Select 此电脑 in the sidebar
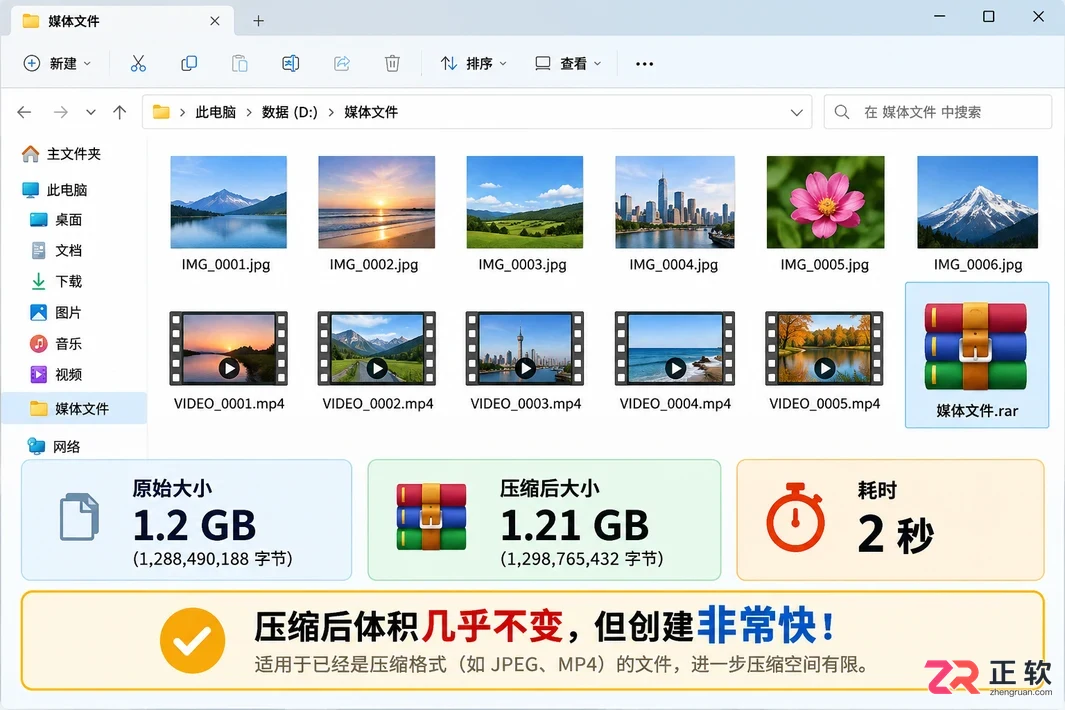Image resolution: width=1065 pixels, height=710 pixels. (54, 190)
